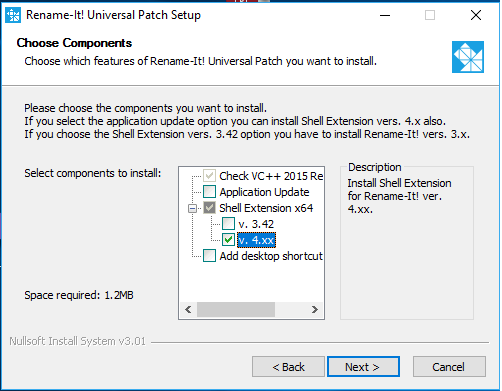This screenshot has width=502, height=391.
Task: Uncheck the v. 4.xx checkbox
Action: coord(228,240)
